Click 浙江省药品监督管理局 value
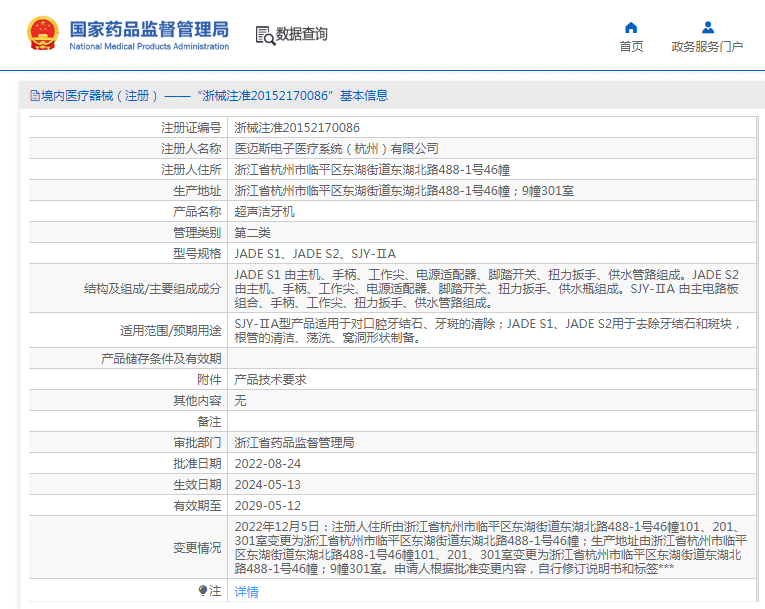Screen dimensions: 765x609 tap(294, 443)
